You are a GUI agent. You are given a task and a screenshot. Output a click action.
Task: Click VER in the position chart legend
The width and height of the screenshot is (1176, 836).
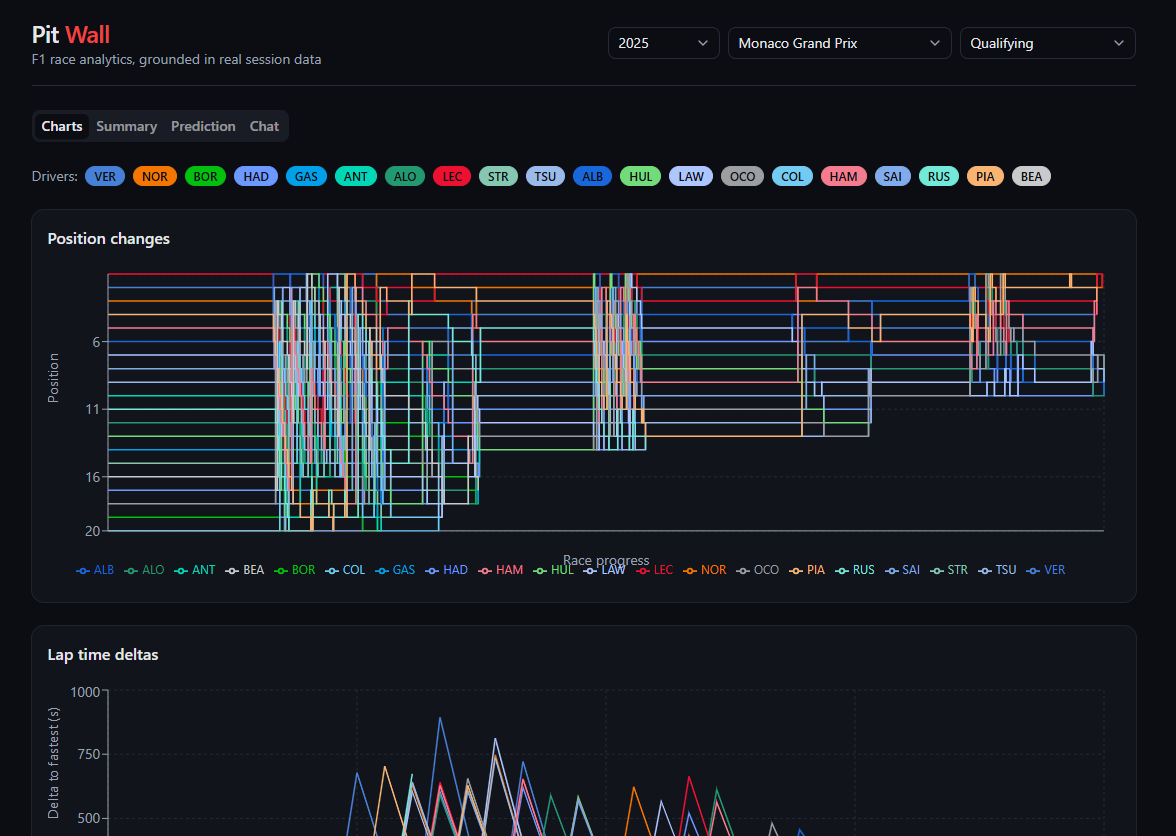click(x=1046, y=570)
